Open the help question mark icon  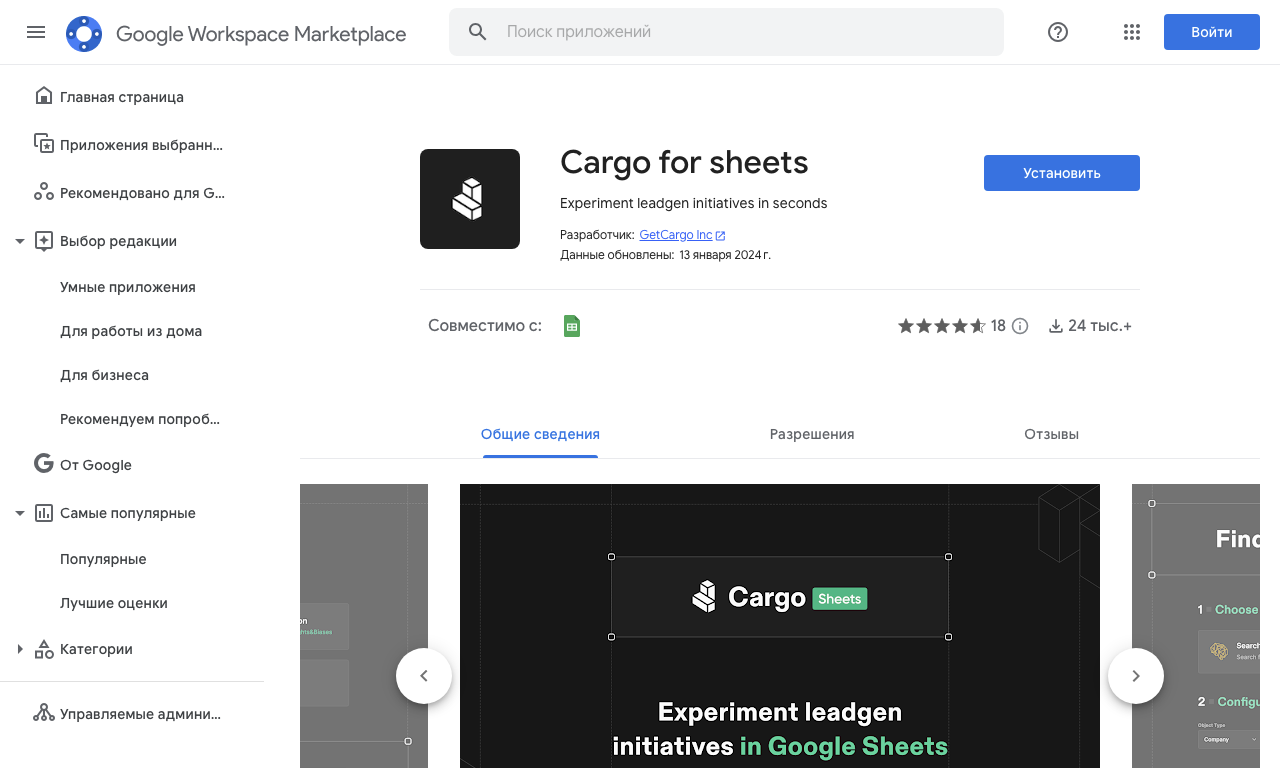[1058, 32]
